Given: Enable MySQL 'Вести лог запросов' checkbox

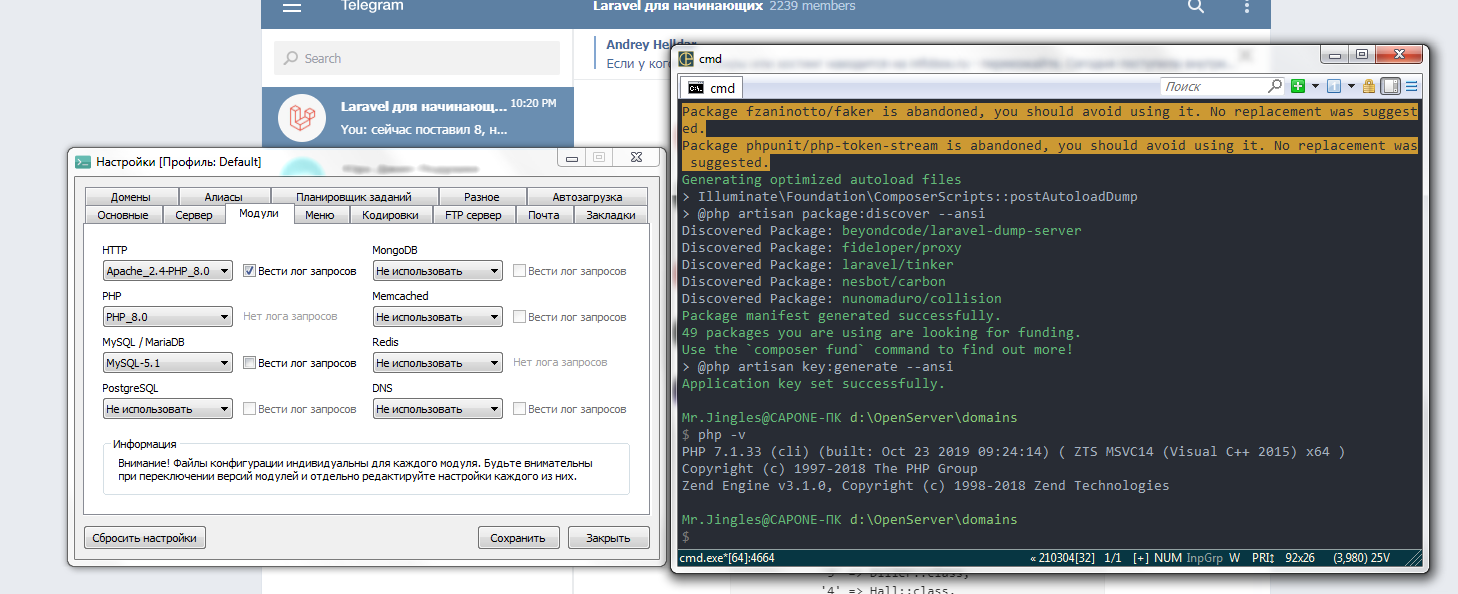Looking at the screenshot, I should point(251,363).
